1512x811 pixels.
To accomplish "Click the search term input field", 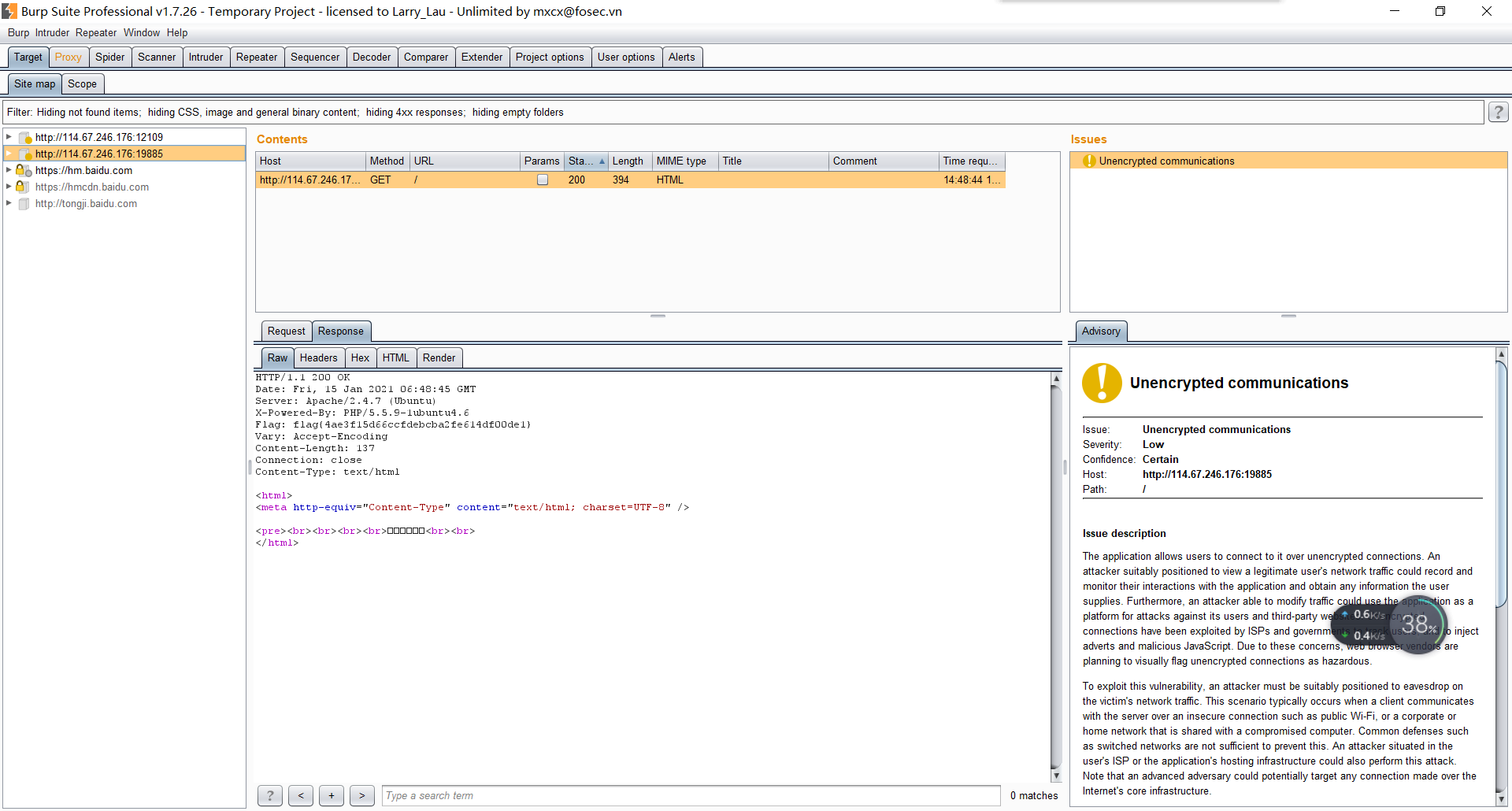I will (691, 795).
